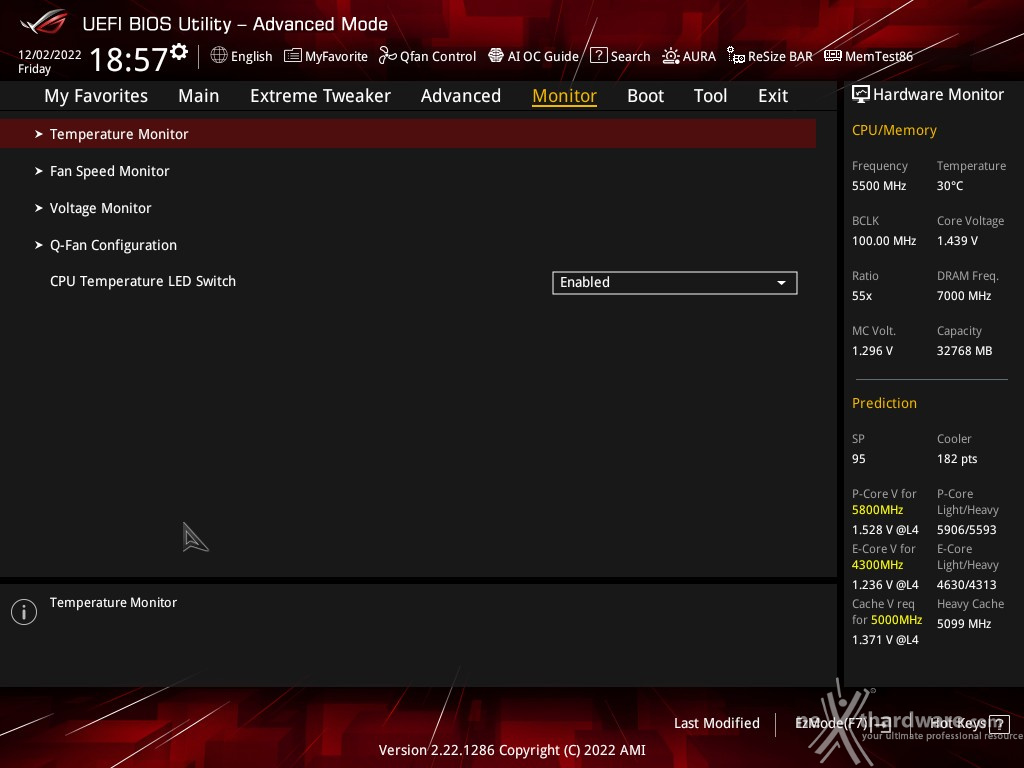Open the Search tool
1024x768 pixels.
pyautogui.click(x=630, y=56)
